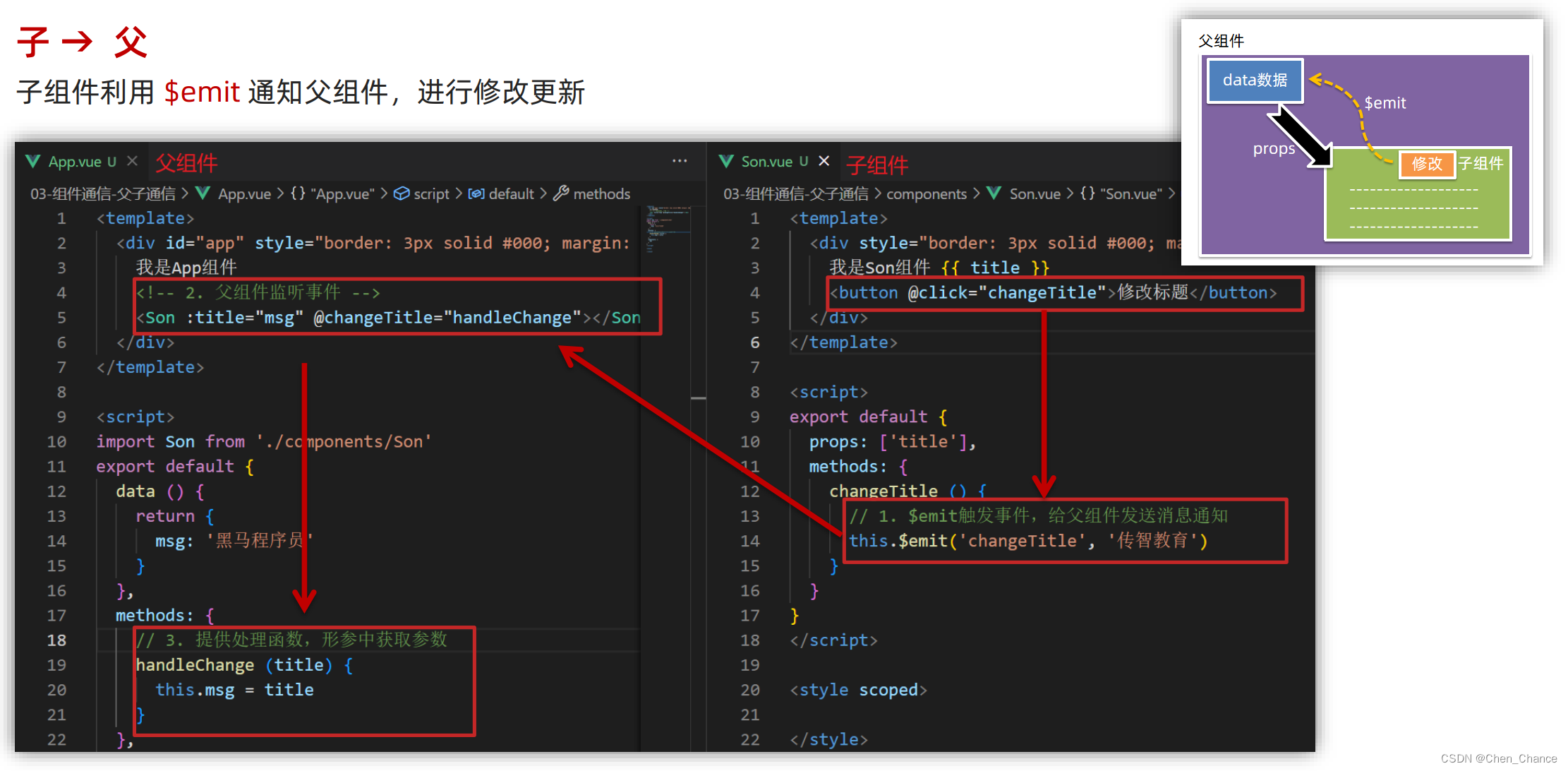The image size is (1568, 771).
Task: Open the Son.vue file breadcrumb segment
Action: pos(1035,193)
